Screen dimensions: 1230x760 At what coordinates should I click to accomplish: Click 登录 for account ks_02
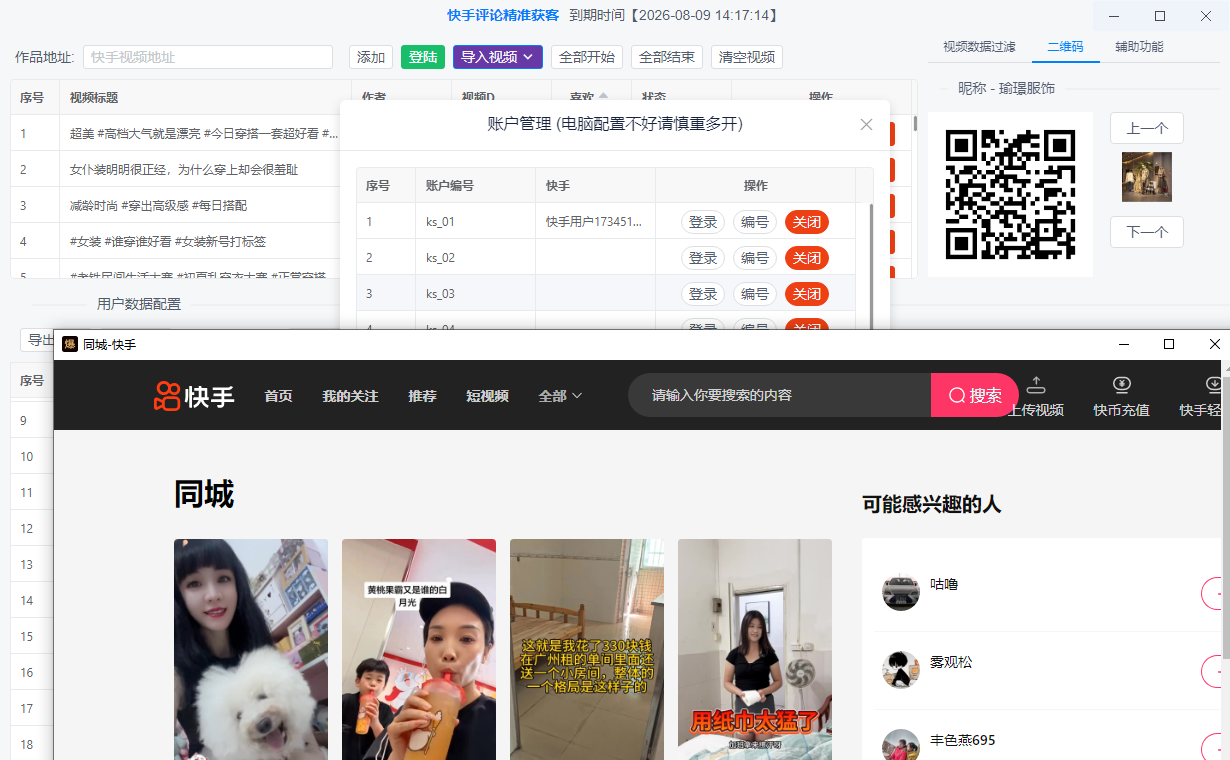point(703,258)
